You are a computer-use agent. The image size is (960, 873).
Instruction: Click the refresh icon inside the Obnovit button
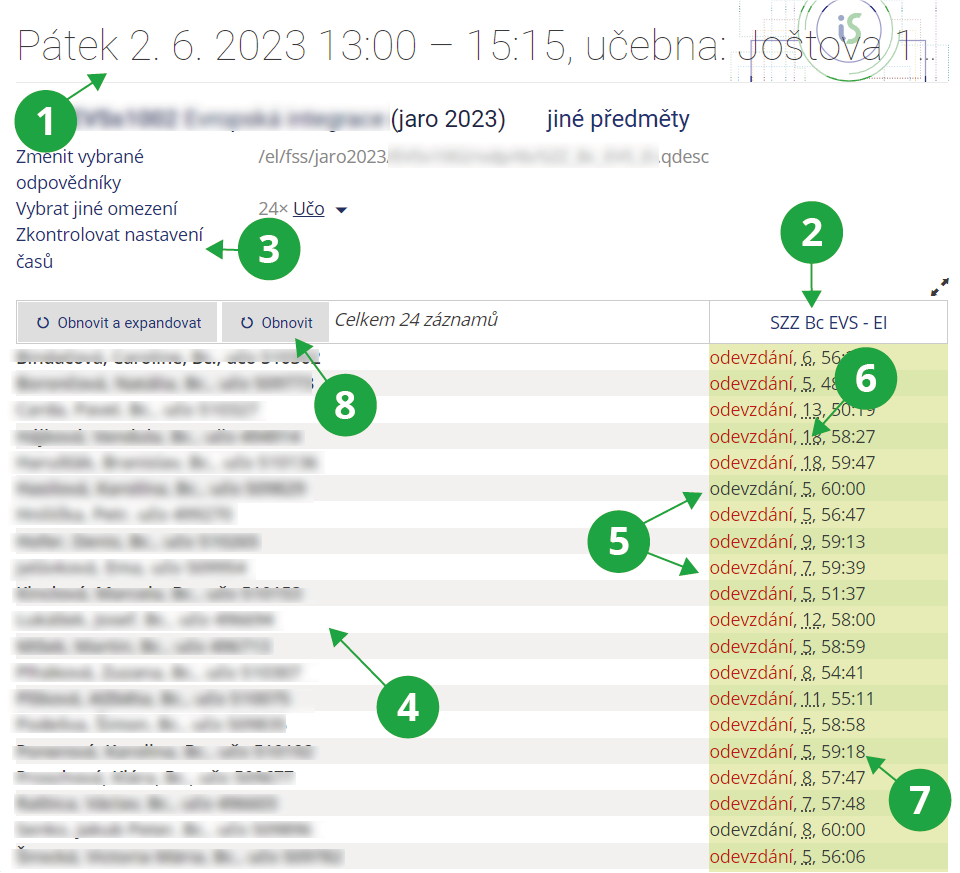pos(246,323)
